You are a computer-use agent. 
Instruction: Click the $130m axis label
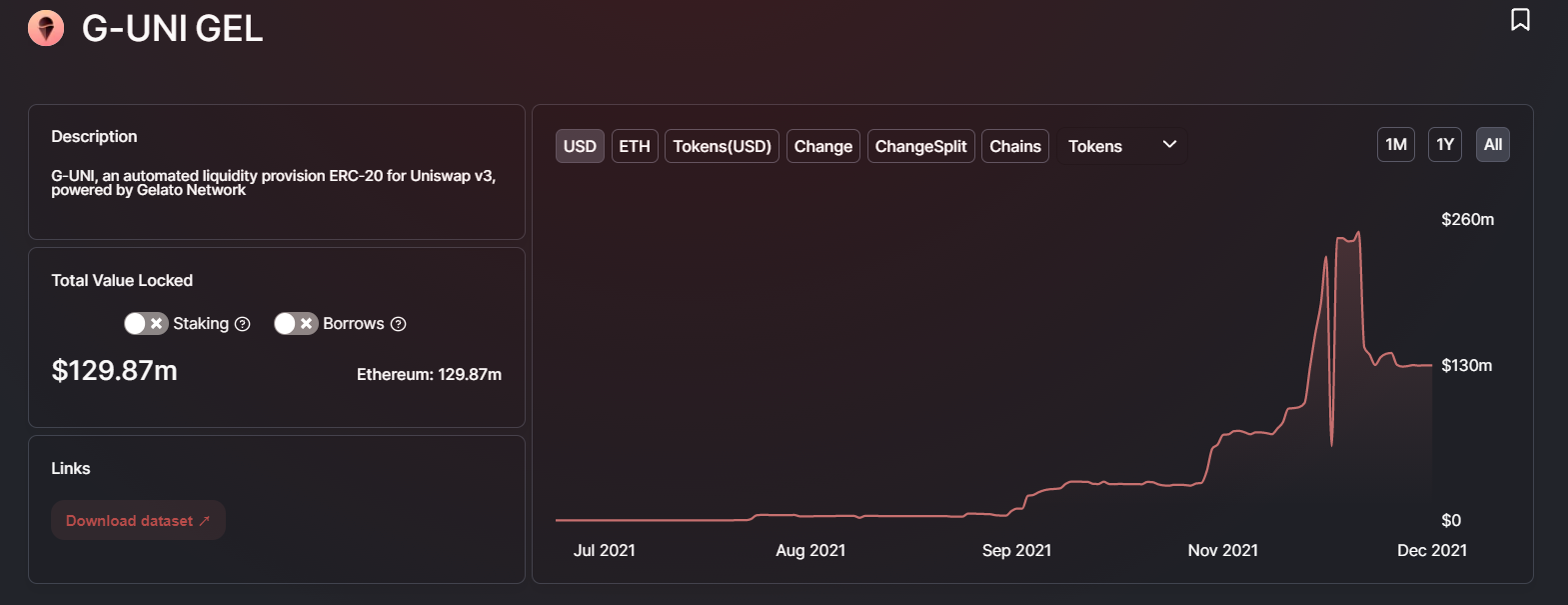point(1467,365)
